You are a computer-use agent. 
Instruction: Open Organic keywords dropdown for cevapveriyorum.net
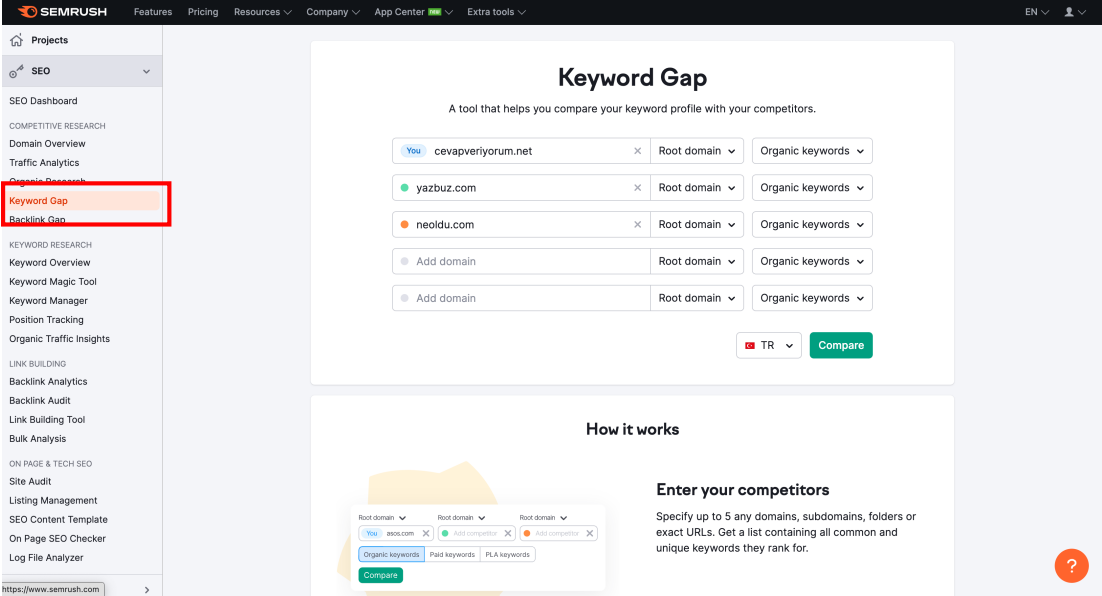tap(812, 151)
